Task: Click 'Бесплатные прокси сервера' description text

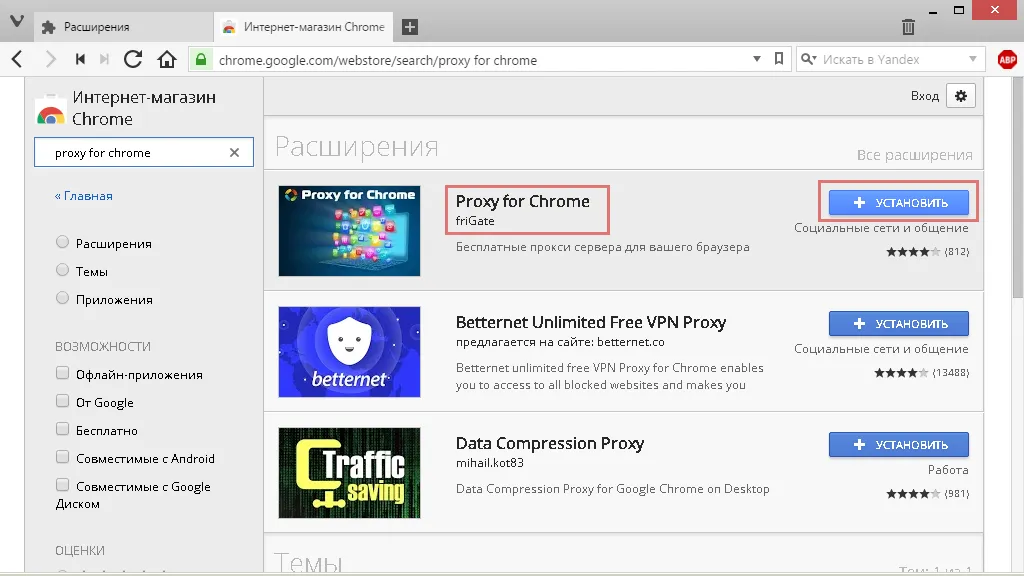Action: tap(603, 248)
